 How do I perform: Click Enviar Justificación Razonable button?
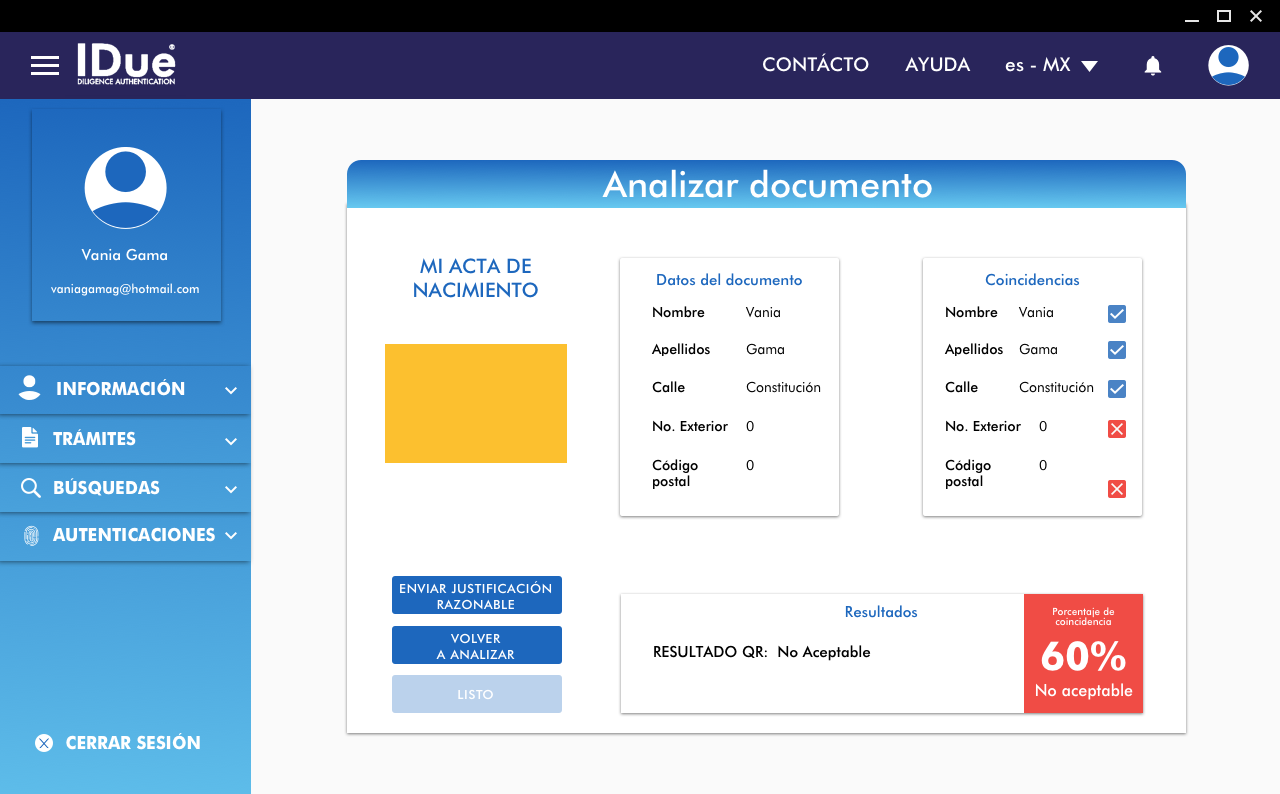pos(476,595)
